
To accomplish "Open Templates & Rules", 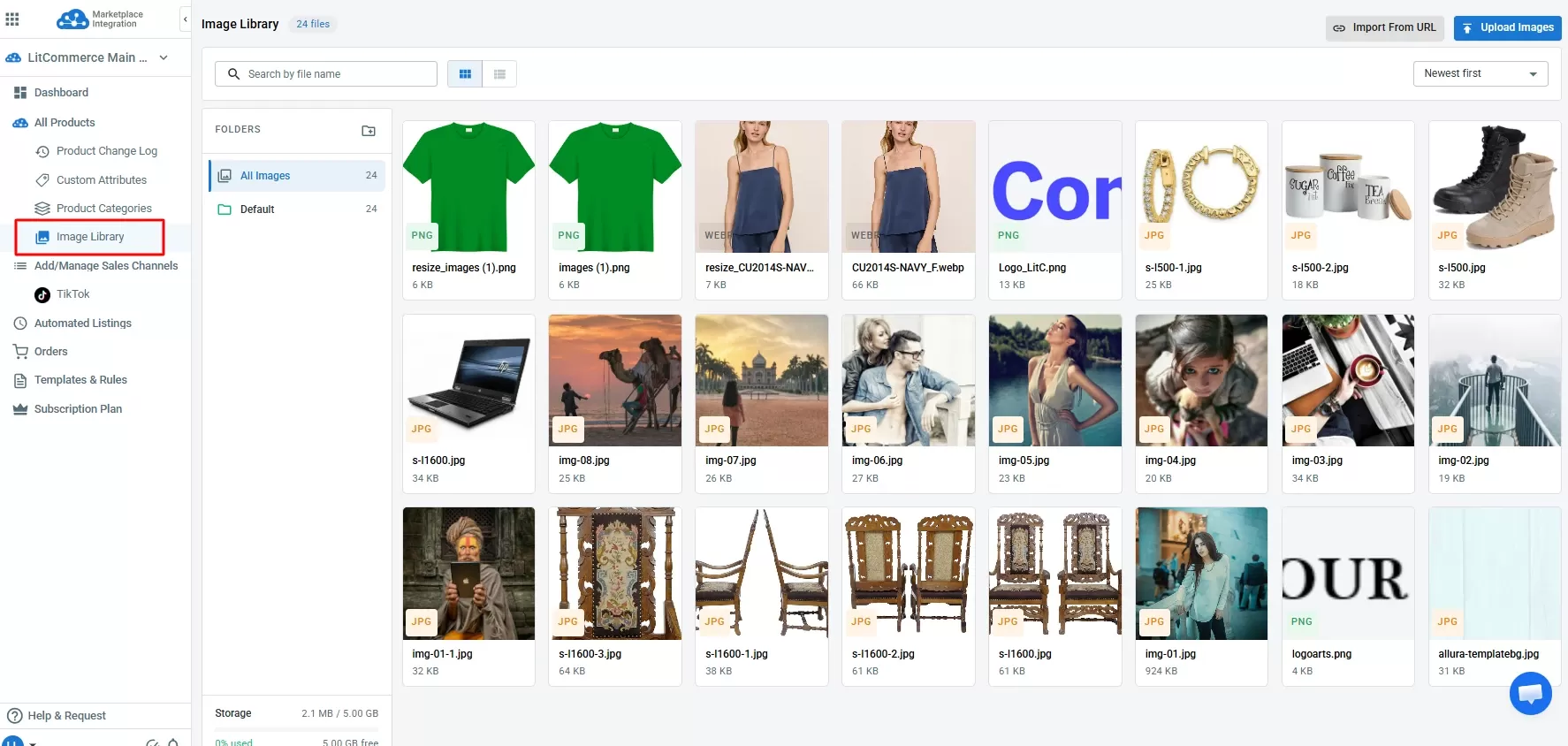I will [80, 380].
